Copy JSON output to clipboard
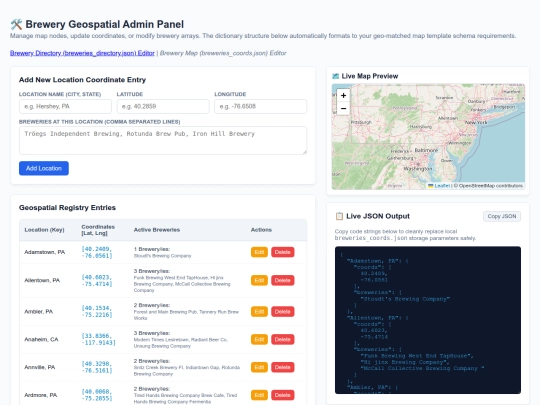The height and width of the screenshot is (405, 540). point(502,216)
